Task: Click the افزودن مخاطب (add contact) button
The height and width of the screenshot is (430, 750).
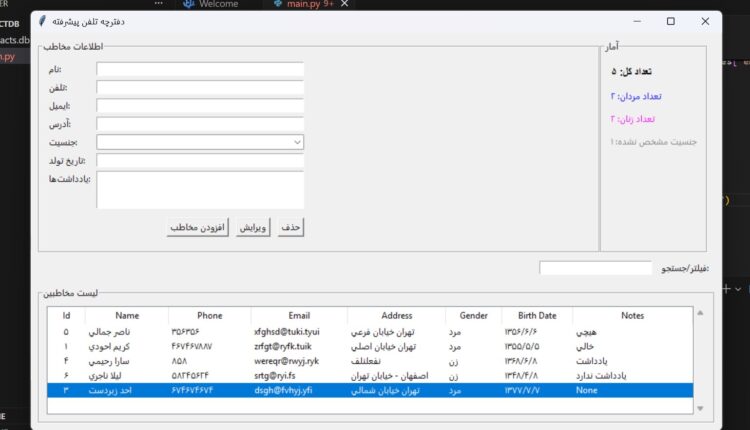Action: click(198, 227)
